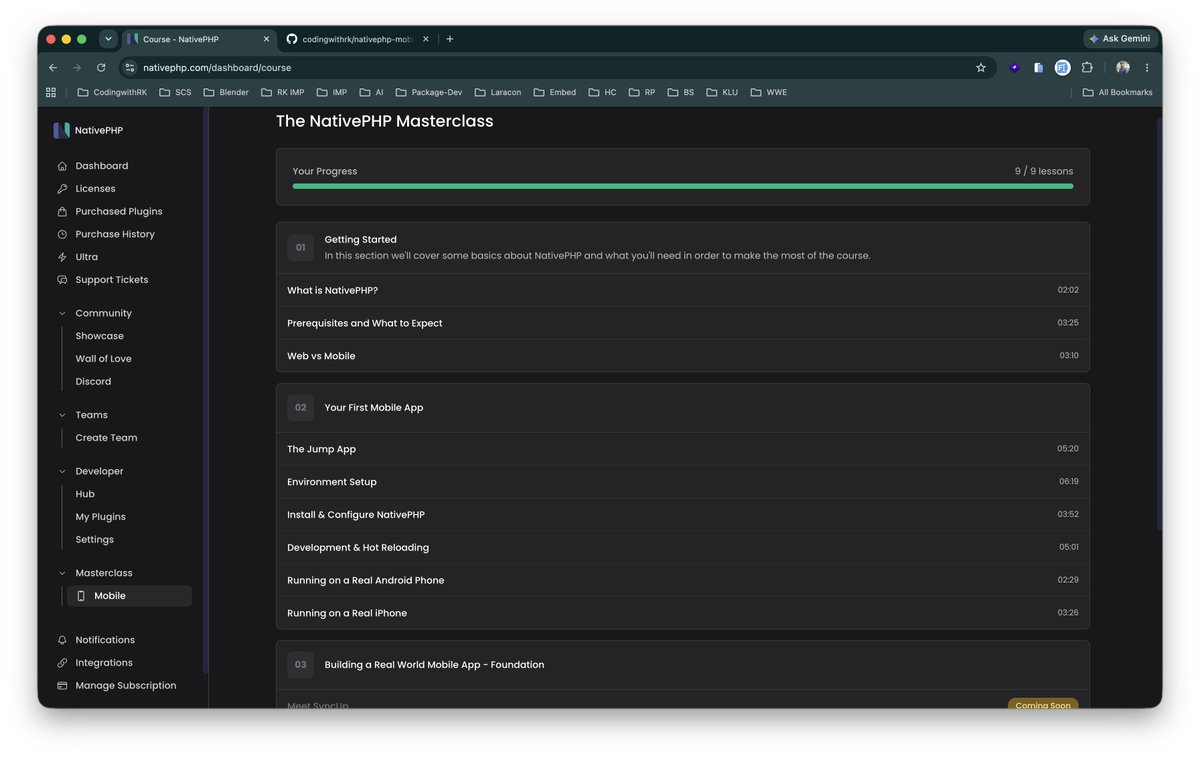Click the Ask Gemini button

[1120, 39]
